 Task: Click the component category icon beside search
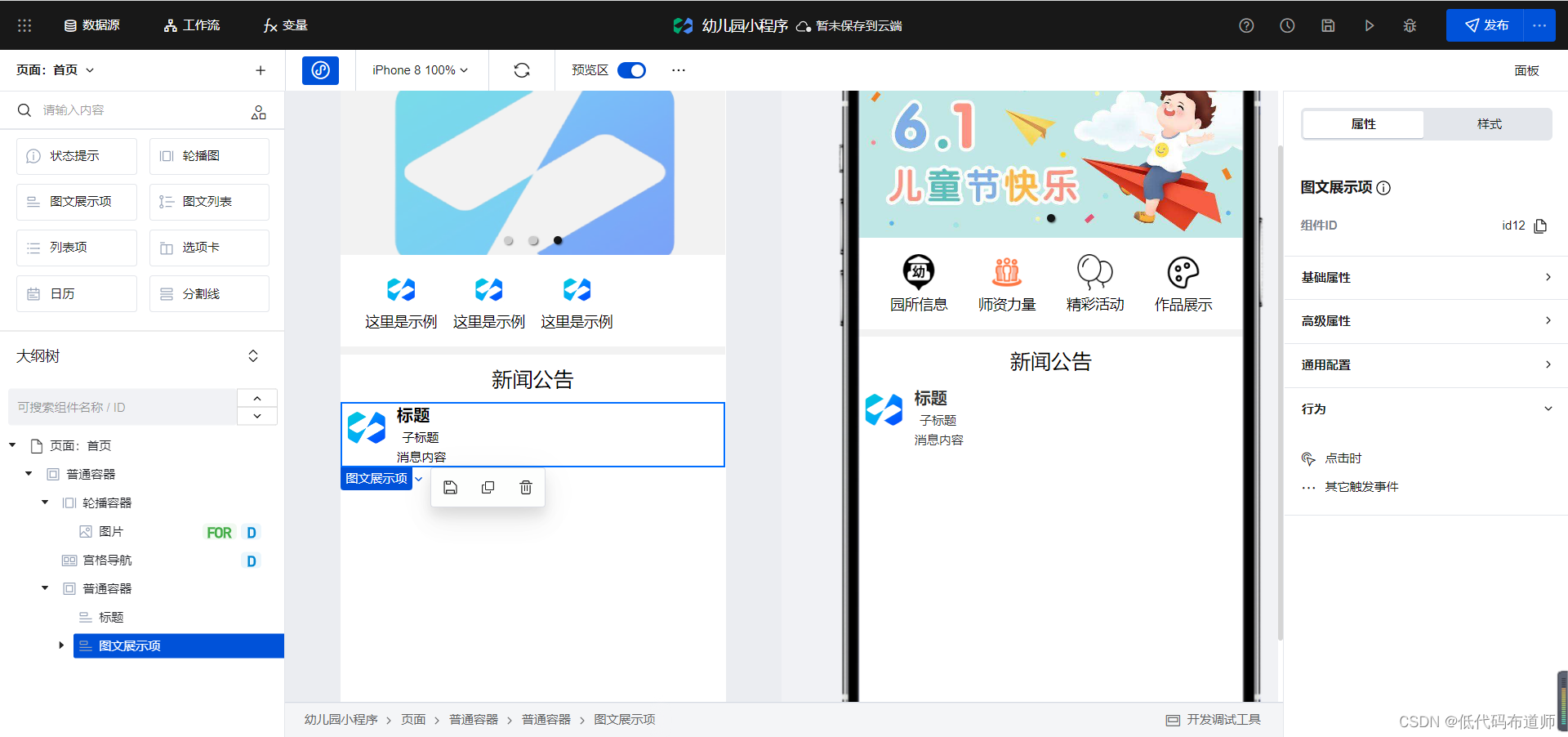tap(259, 112)
